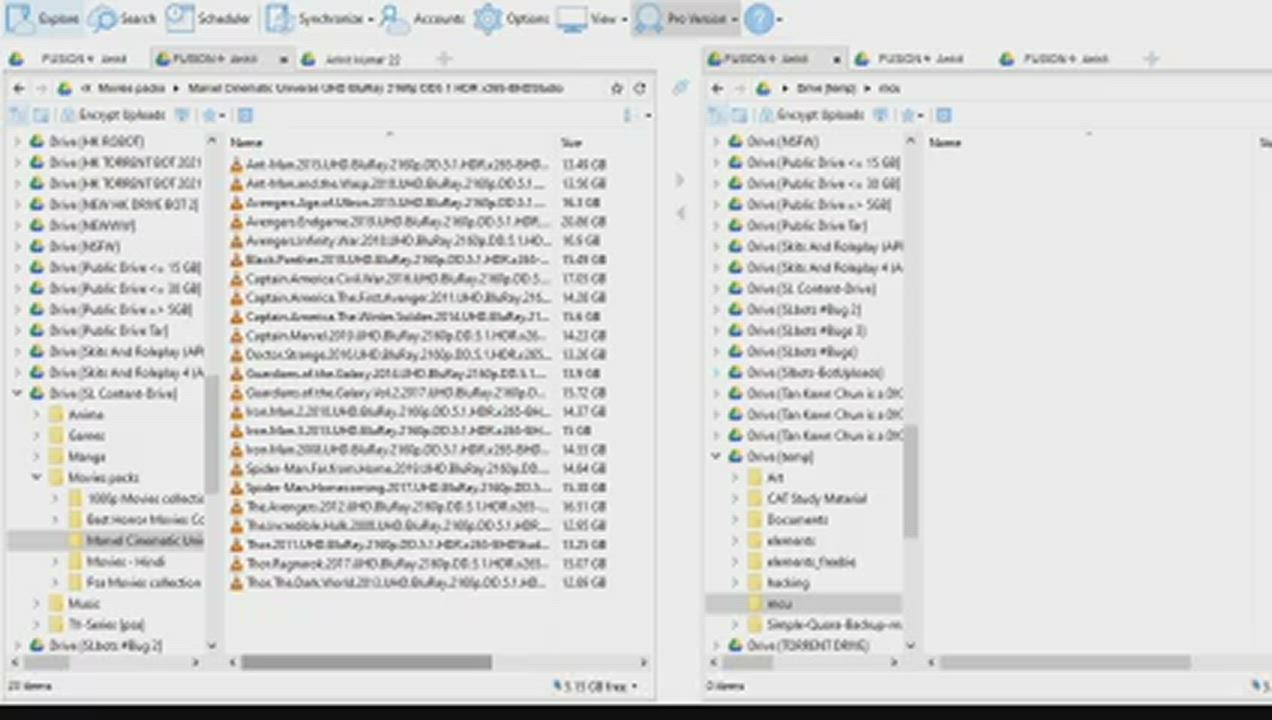Image resolution: width=1272 pixels, height=720 pixels.
Task: Toggle Encrypt Uploads in the left pane
Action: tap(112, 115)
